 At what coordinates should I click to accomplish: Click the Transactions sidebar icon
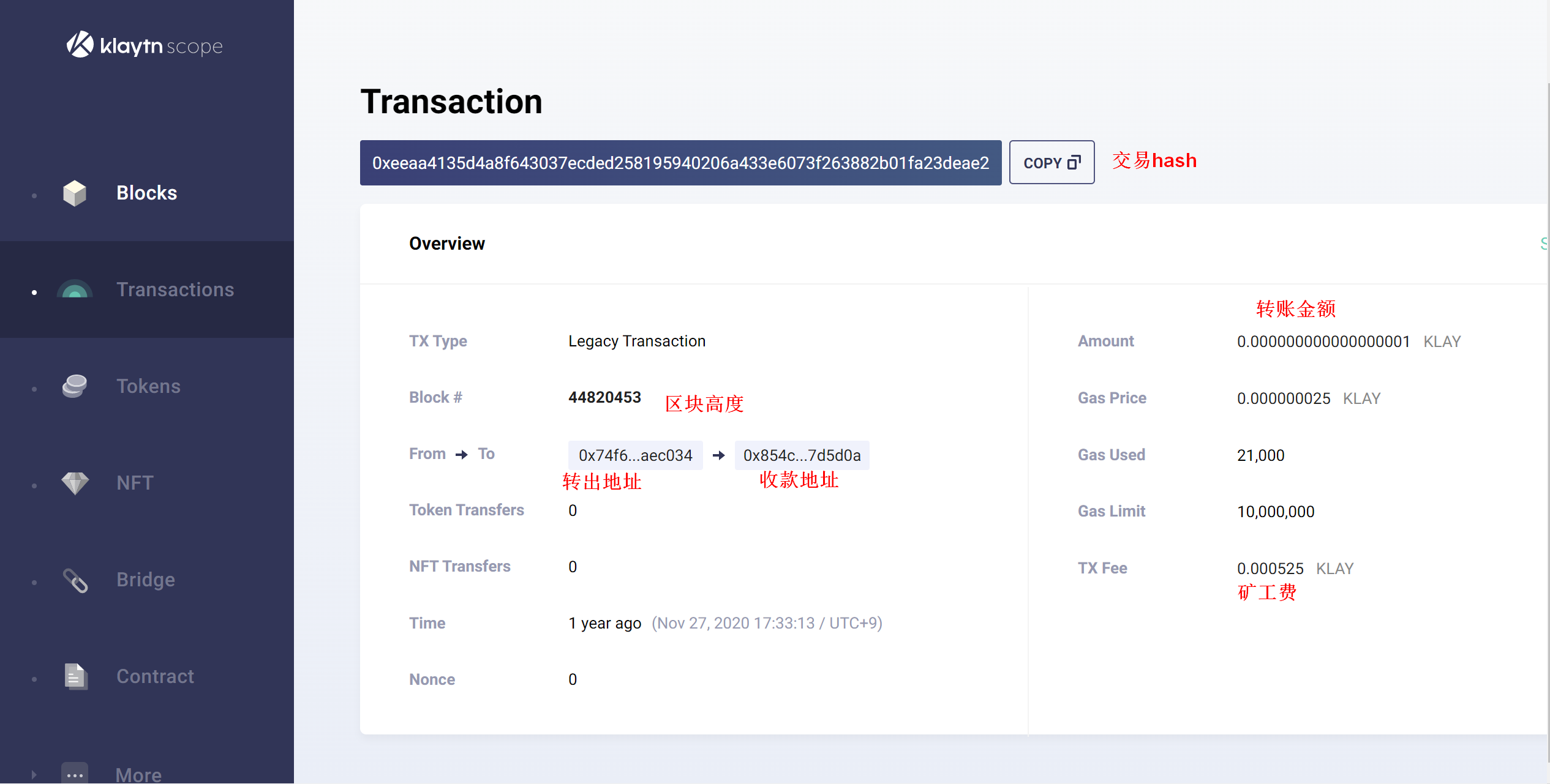pyautogui.click(x=75, y=289)
